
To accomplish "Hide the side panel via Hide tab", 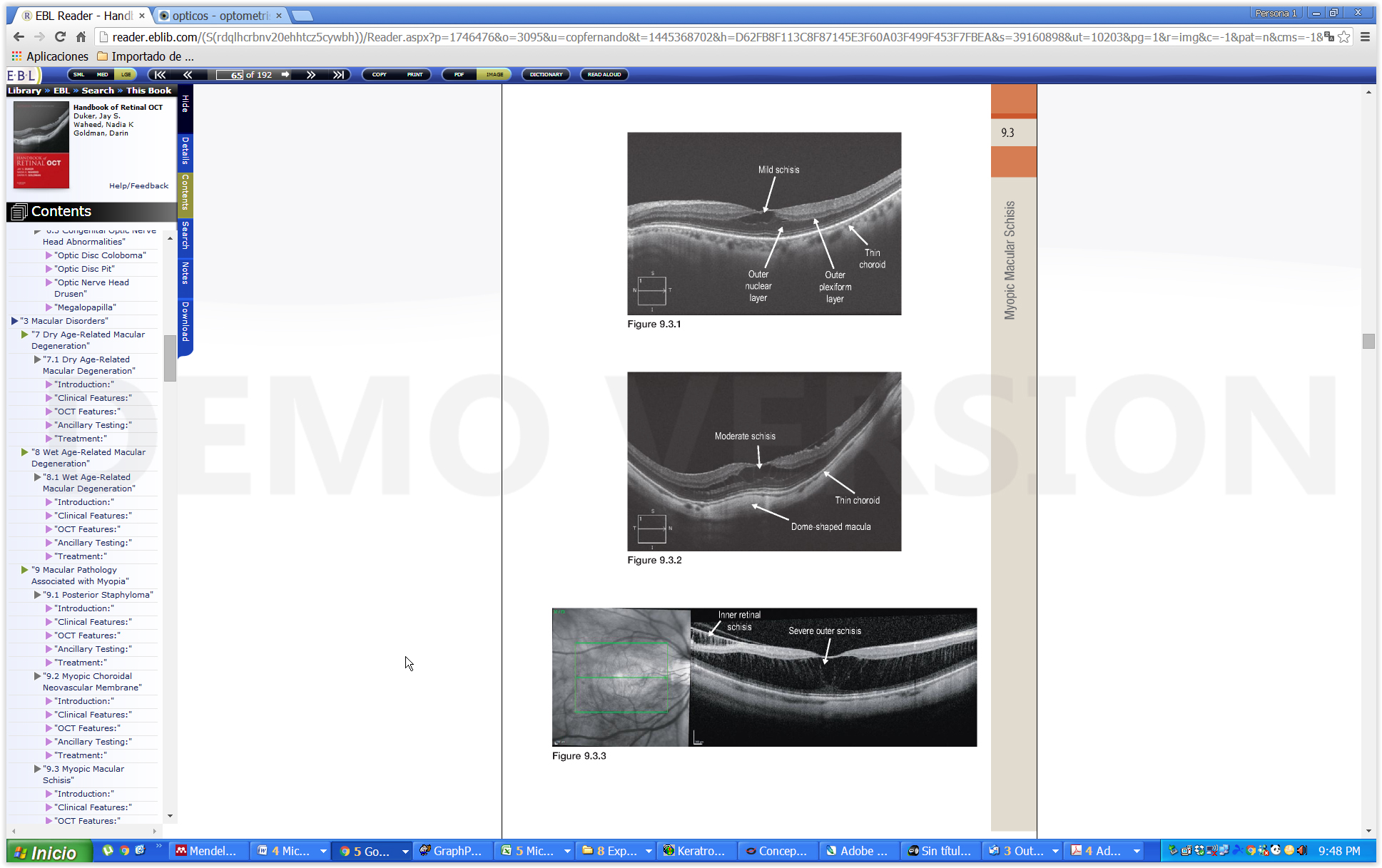I will point(185,104).
